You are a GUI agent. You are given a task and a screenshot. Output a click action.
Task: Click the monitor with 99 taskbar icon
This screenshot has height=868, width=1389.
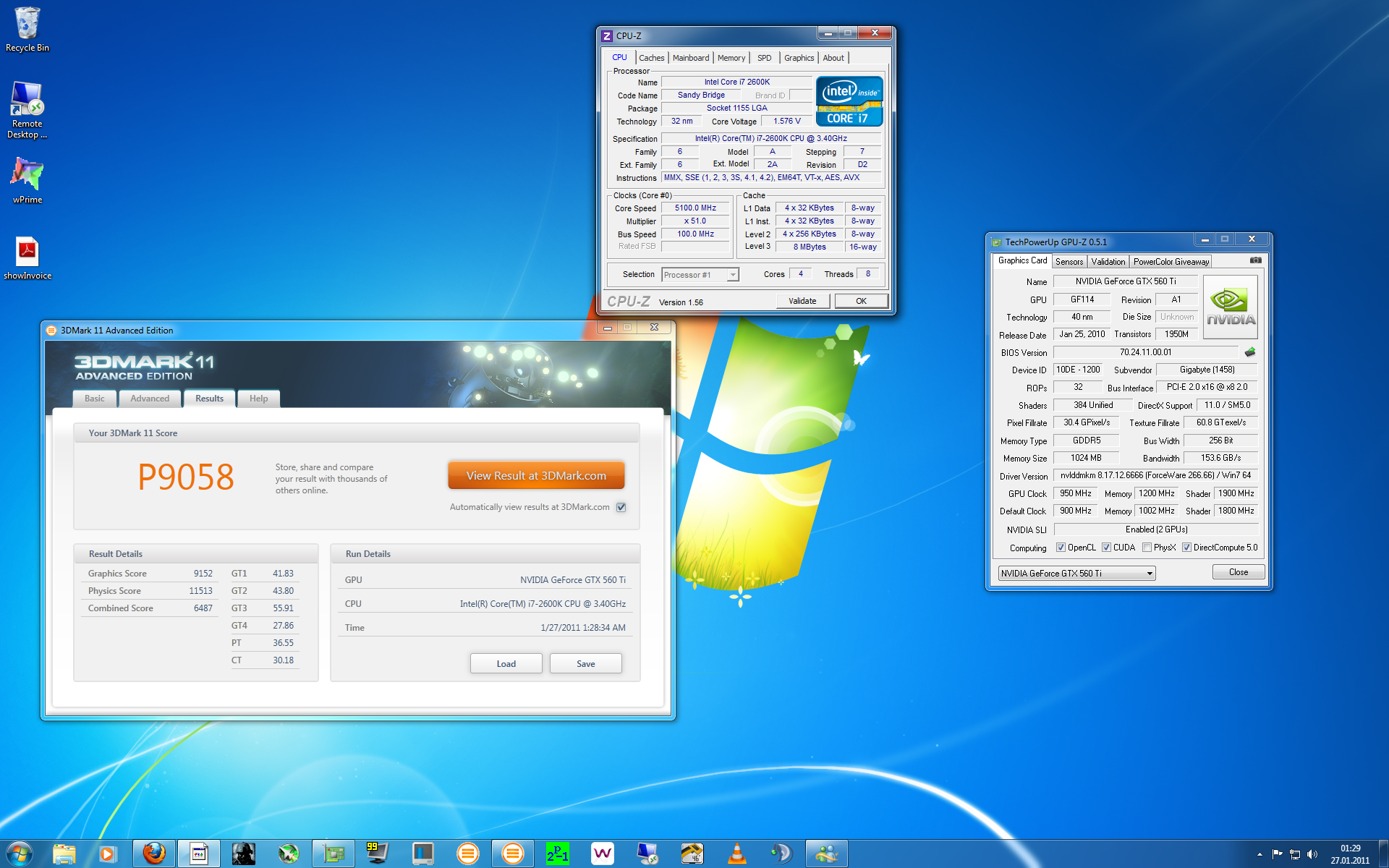coord(377,854)
